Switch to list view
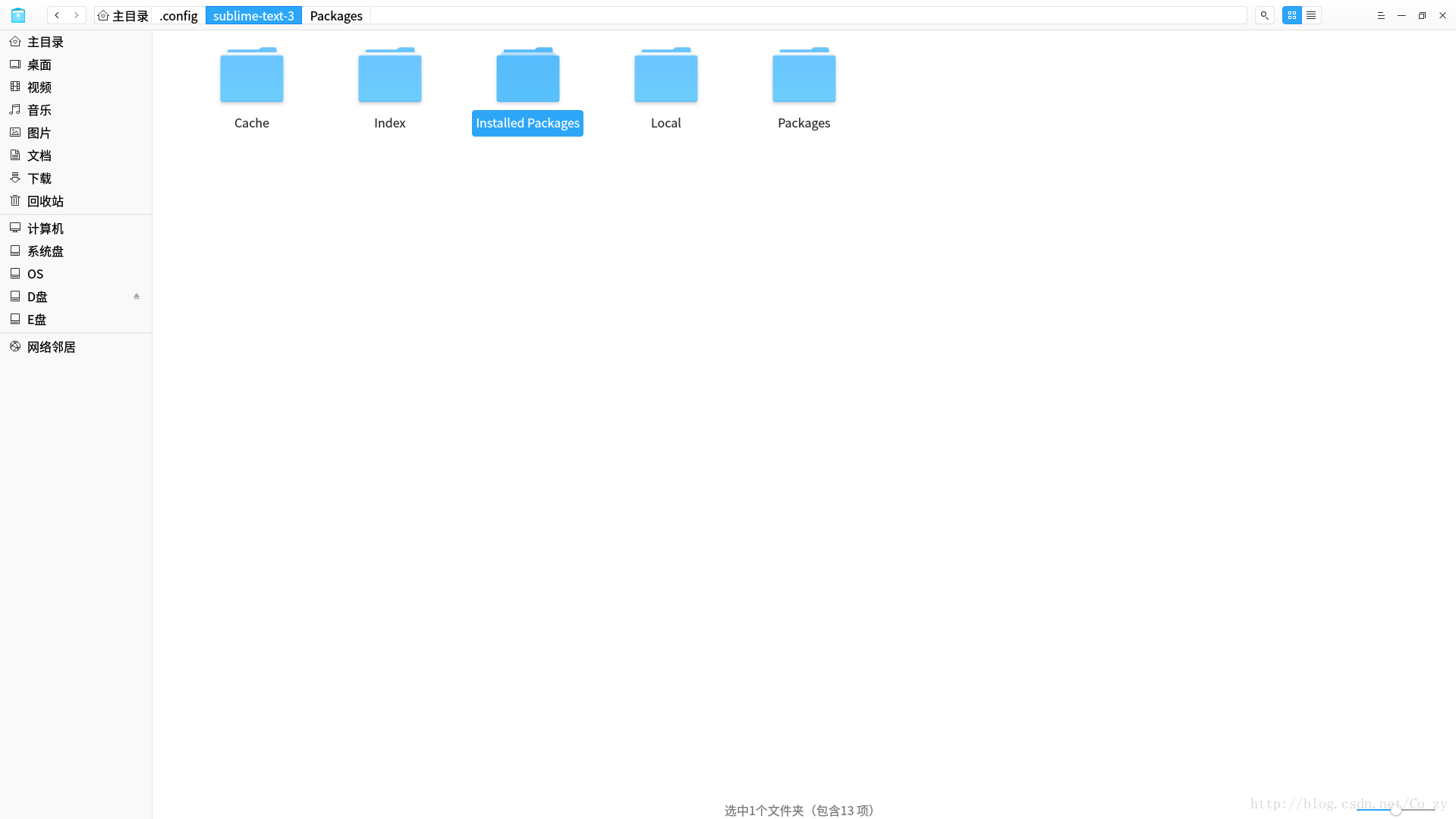 point(1311,15)
